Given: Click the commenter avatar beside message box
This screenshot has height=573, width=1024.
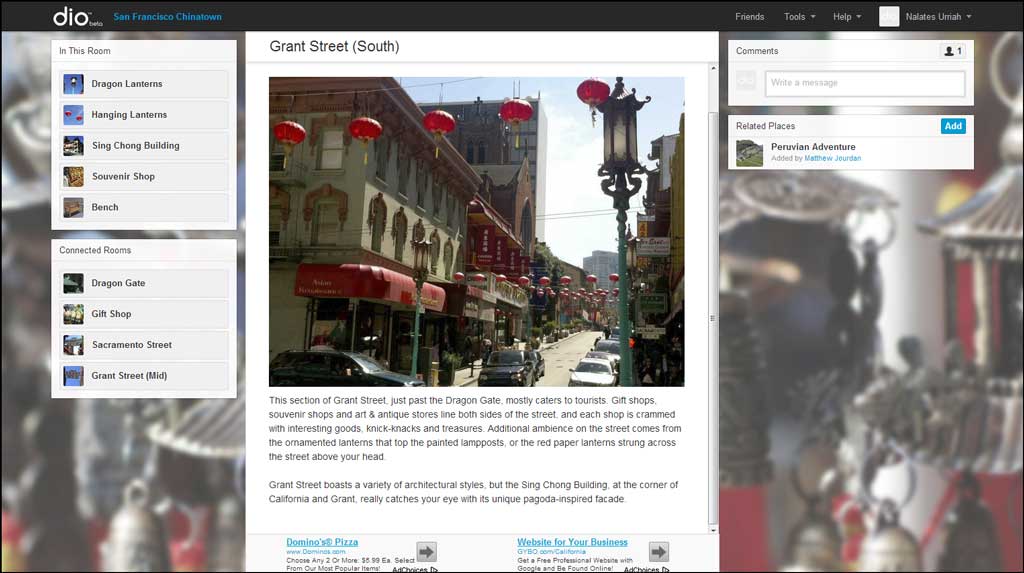Looking at the screenshot, I should pos(746,80).
